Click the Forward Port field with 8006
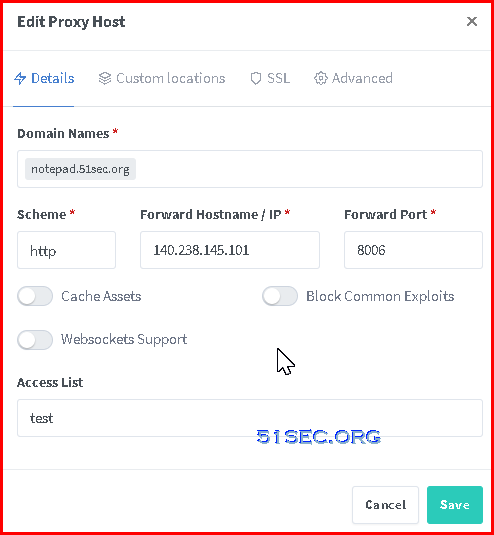The height and width of the screenshot is (535, 494). (413, 250)
